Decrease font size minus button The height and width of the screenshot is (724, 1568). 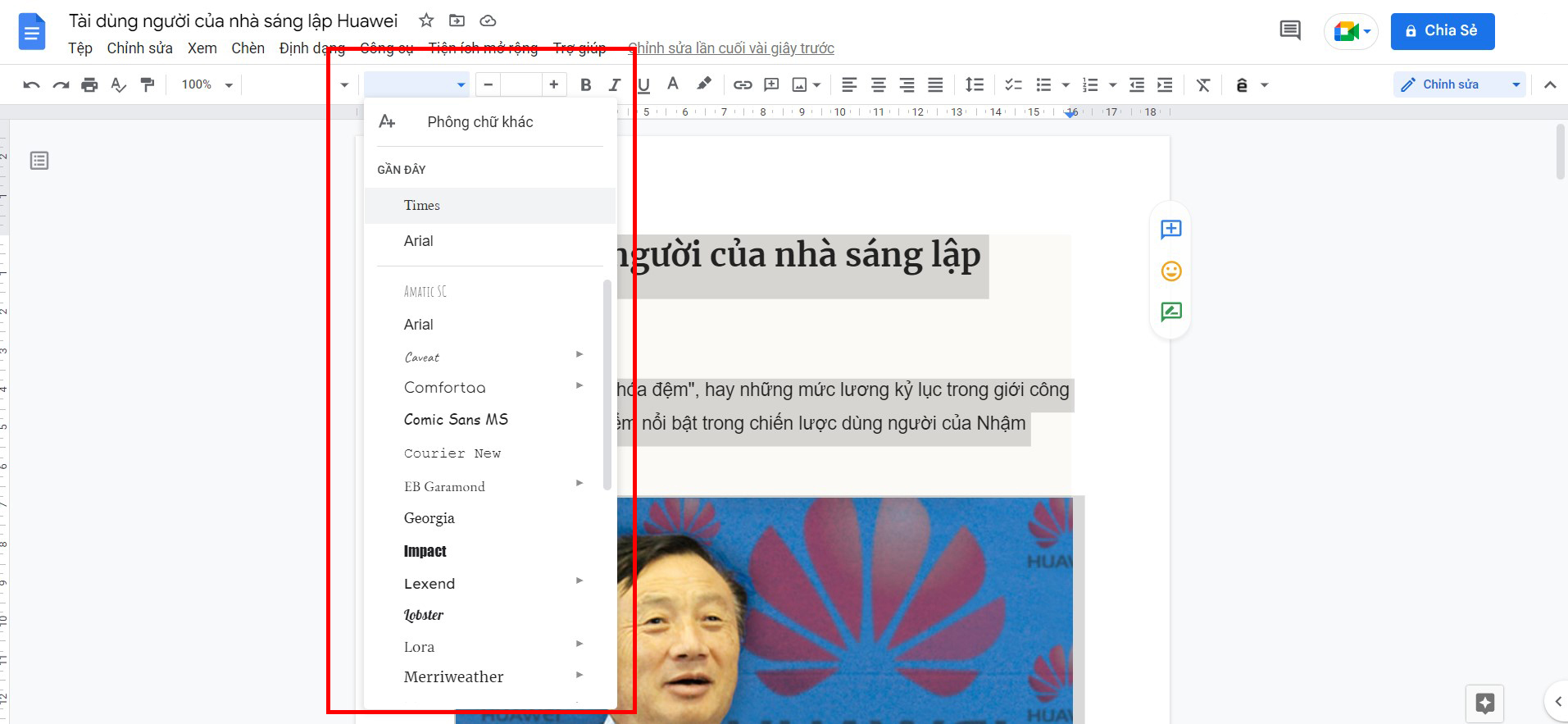(489, 84)
